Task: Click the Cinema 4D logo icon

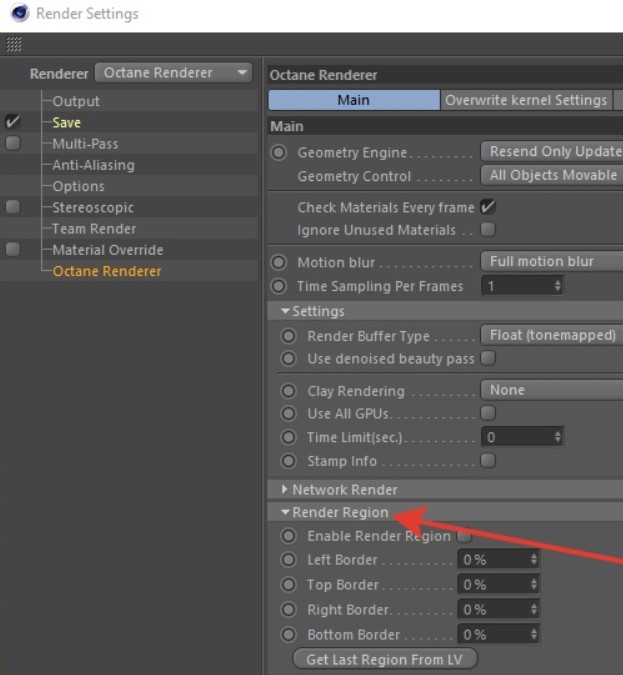Action: [x=19, y=14]
